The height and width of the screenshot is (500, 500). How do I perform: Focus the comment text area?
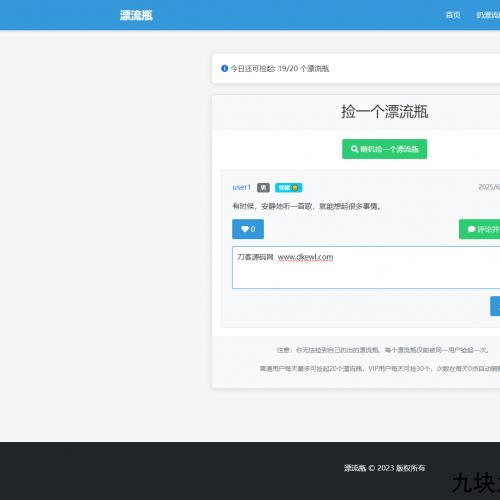point(366,267)
